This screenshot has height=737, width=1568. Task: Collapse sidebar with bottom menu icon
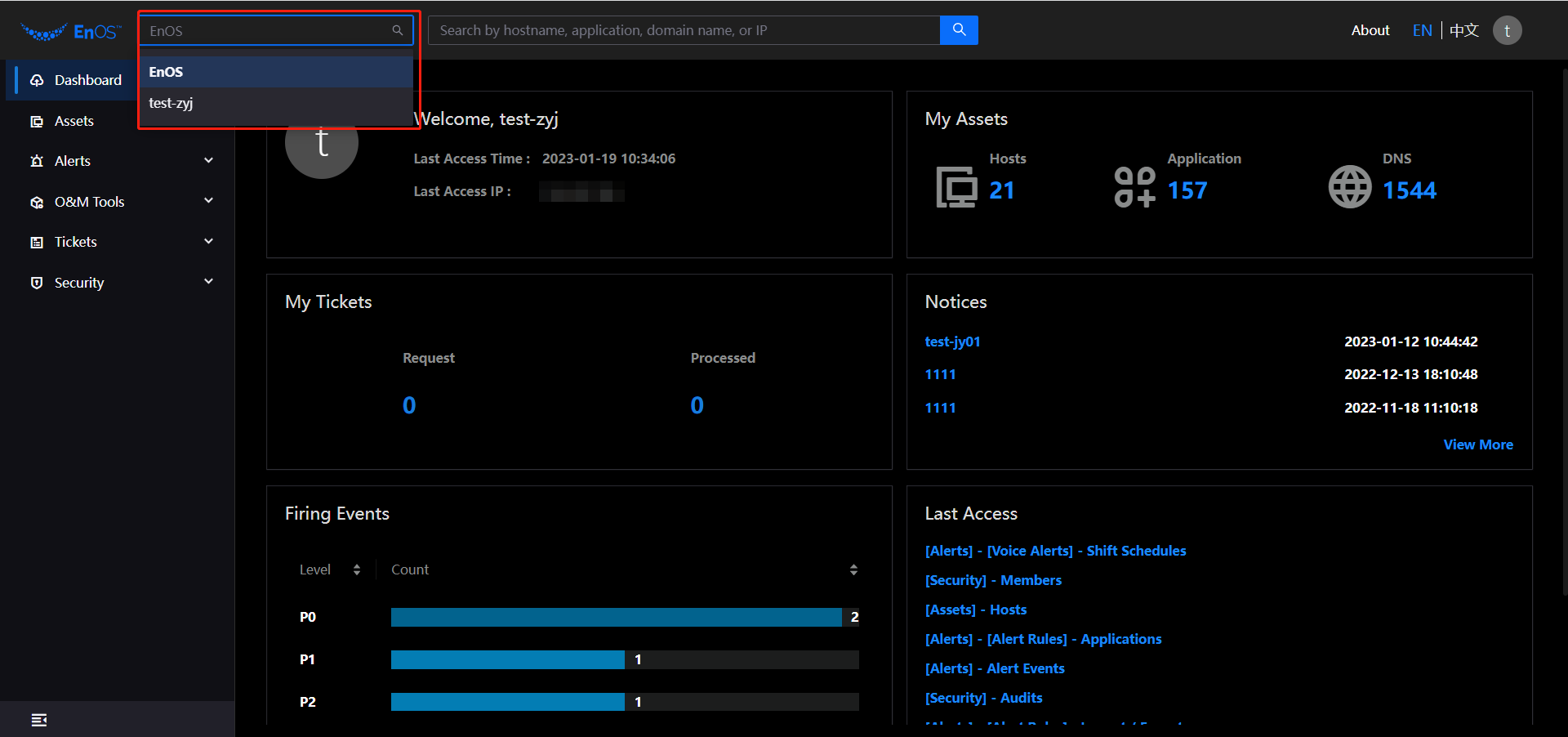(38, 720)
